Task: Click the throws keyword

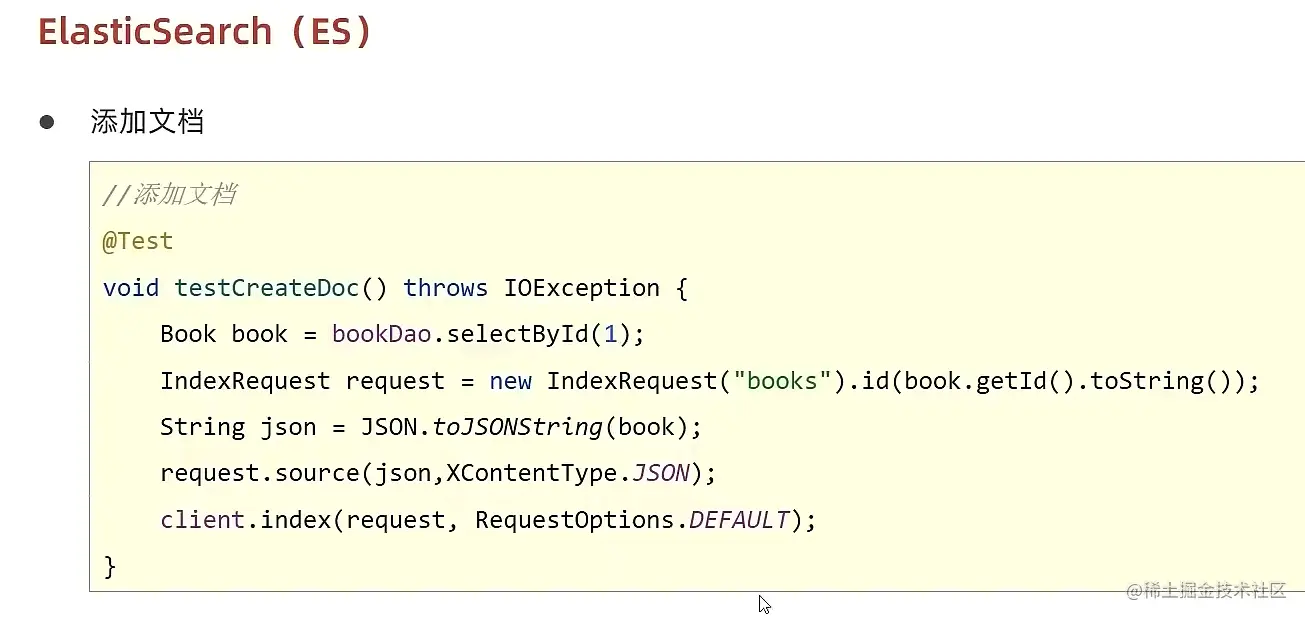Action: pos(446,288)
